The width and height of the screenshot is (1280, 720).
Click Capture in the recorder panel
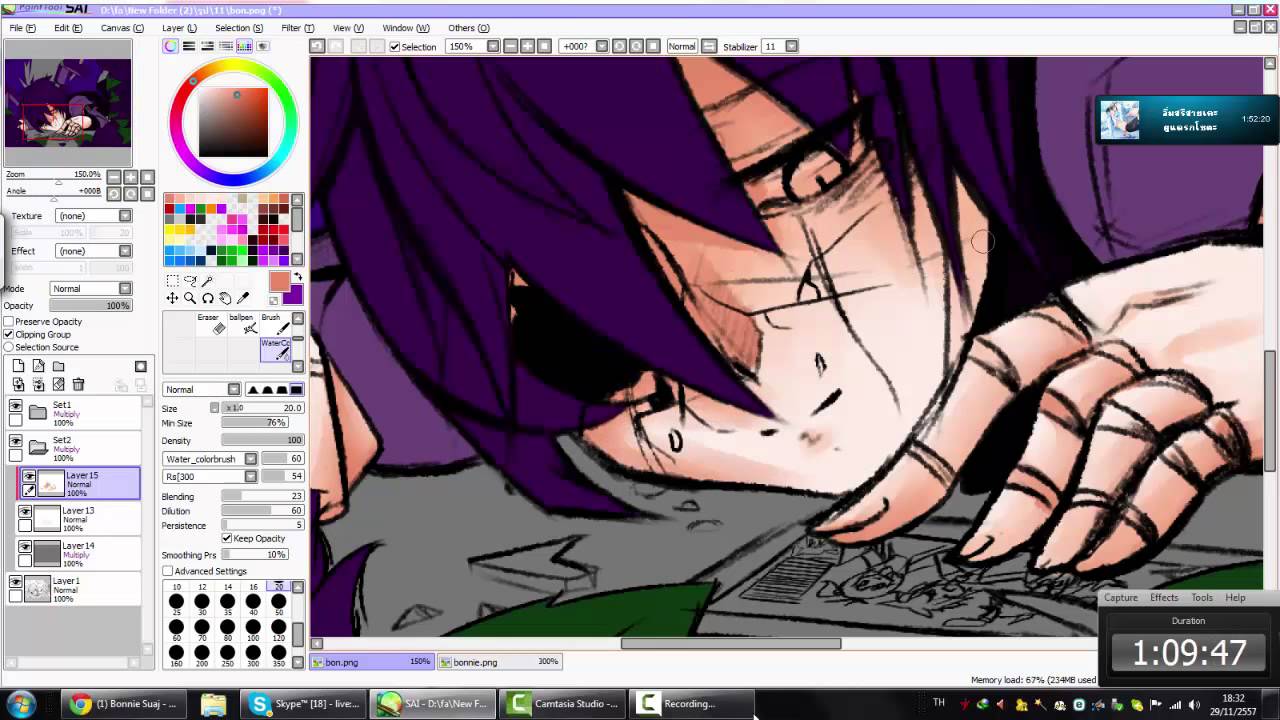coord(1120,597)
